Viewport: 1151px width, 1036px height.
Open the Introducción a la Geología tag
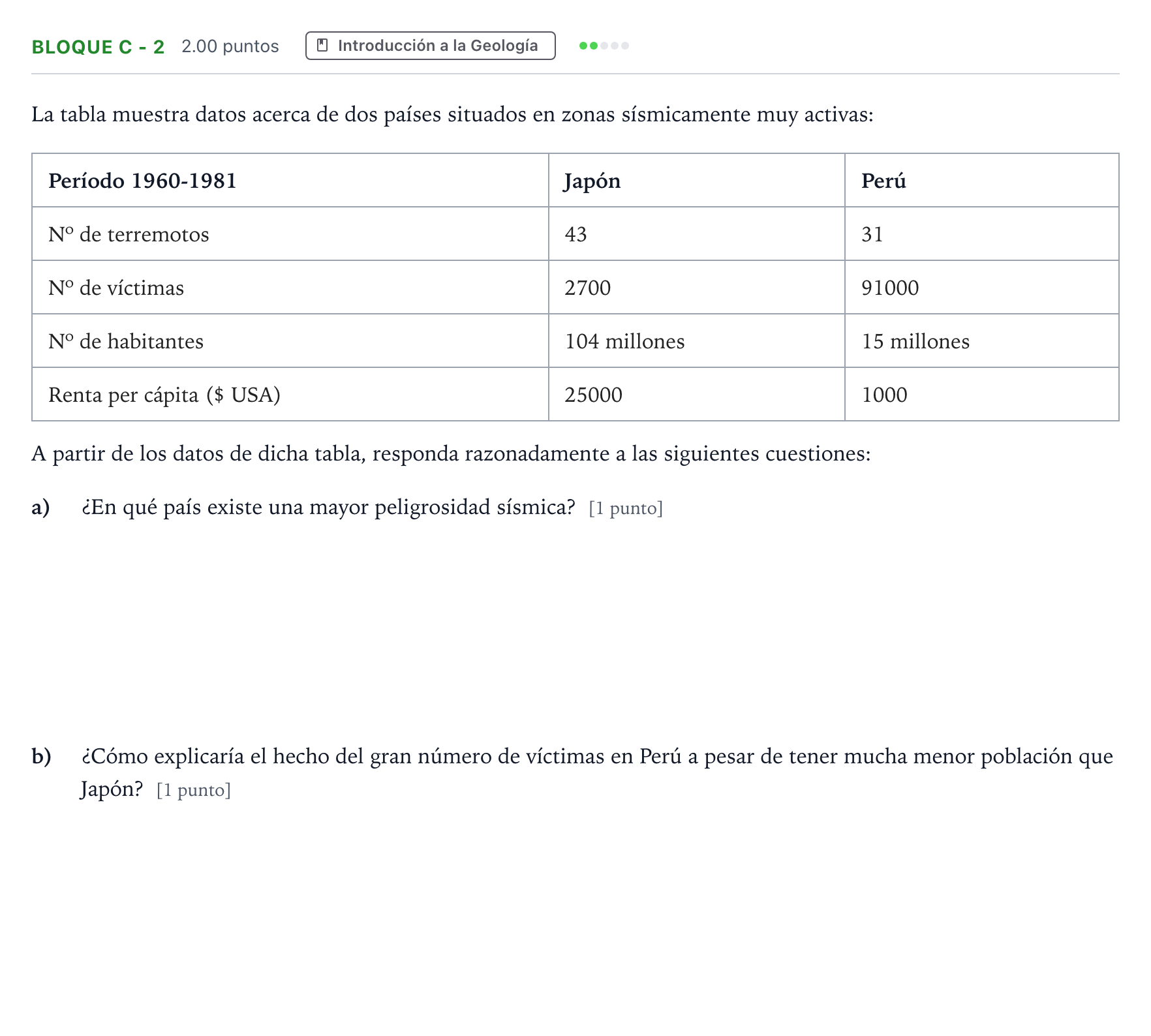point(431,46)
